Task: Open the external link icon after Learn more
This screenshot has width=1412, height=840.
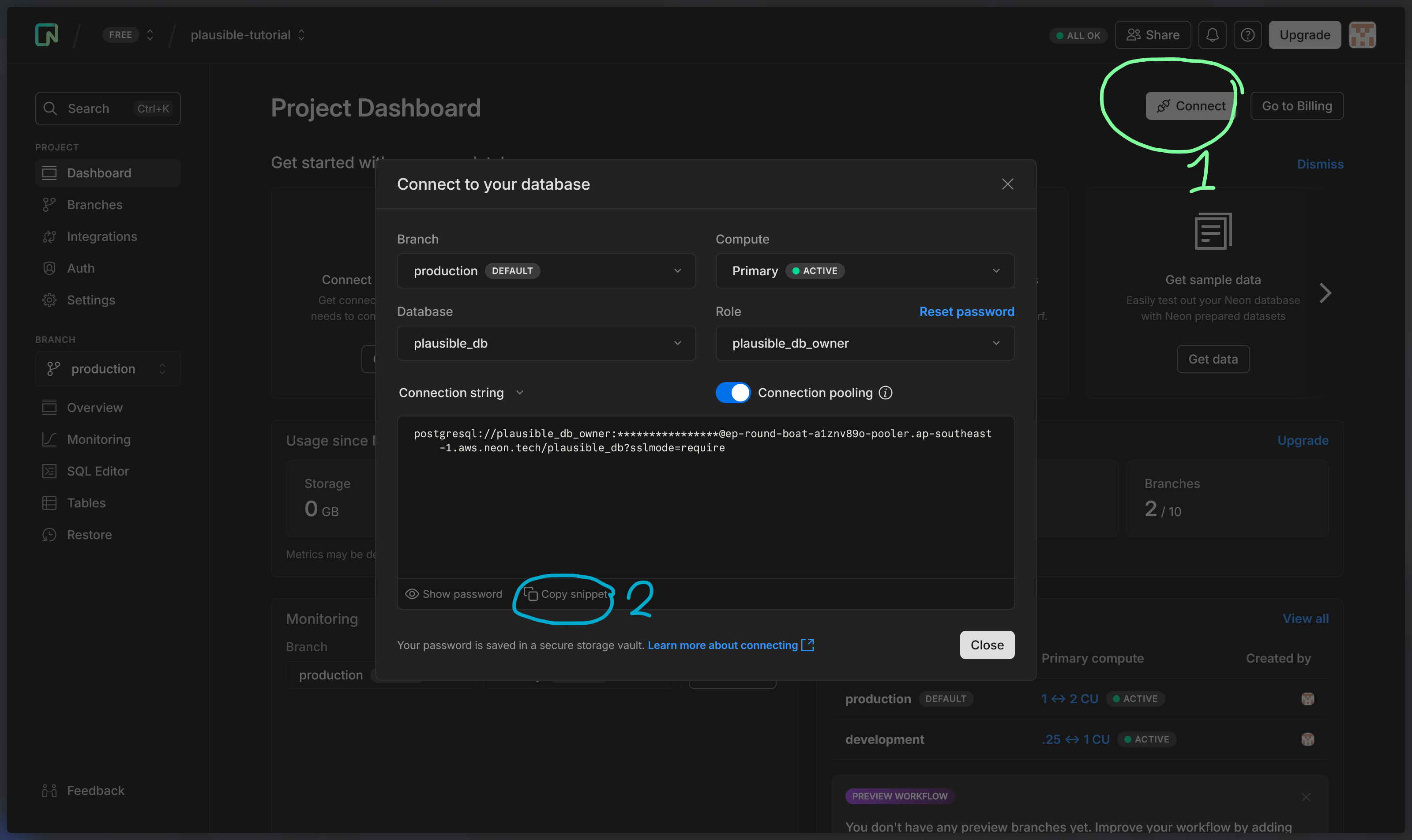Action: pyautogui.click(x=807, y=645)
